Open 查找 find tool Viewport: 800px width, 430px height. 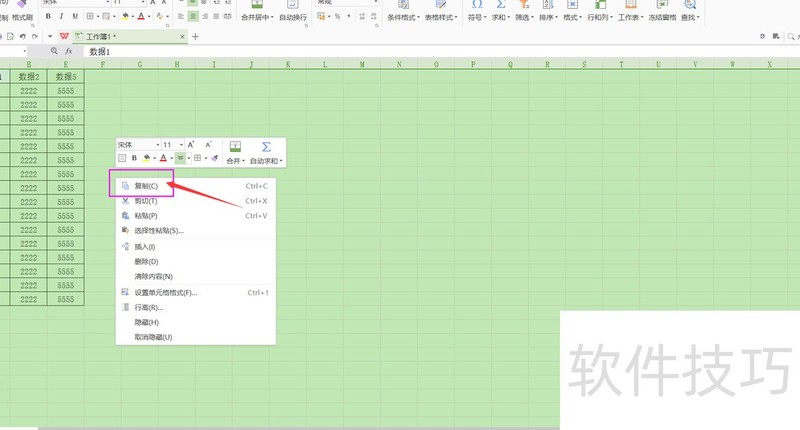click(x=690, y=11)
